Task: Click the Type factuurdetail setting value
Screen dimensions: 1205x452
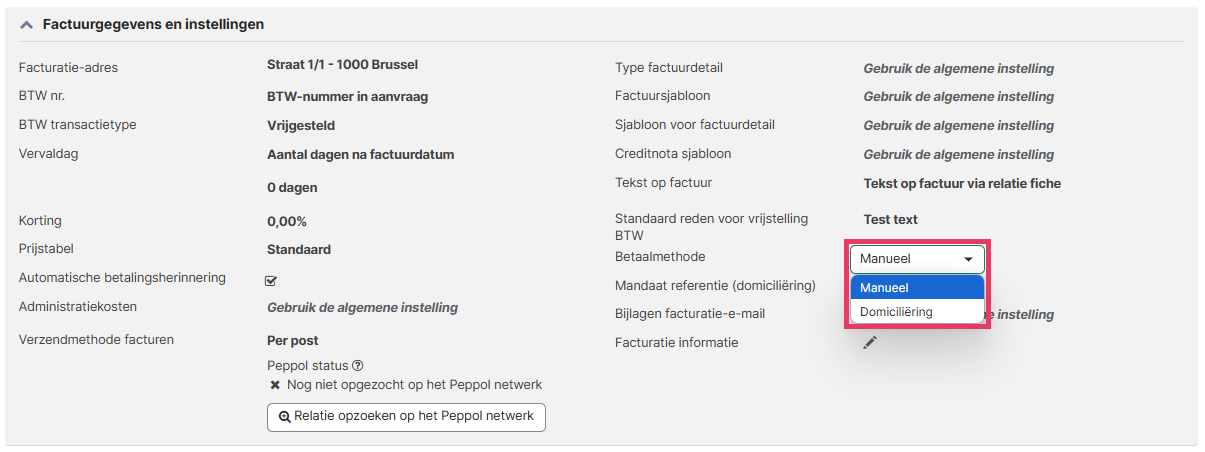Action: 958,69
